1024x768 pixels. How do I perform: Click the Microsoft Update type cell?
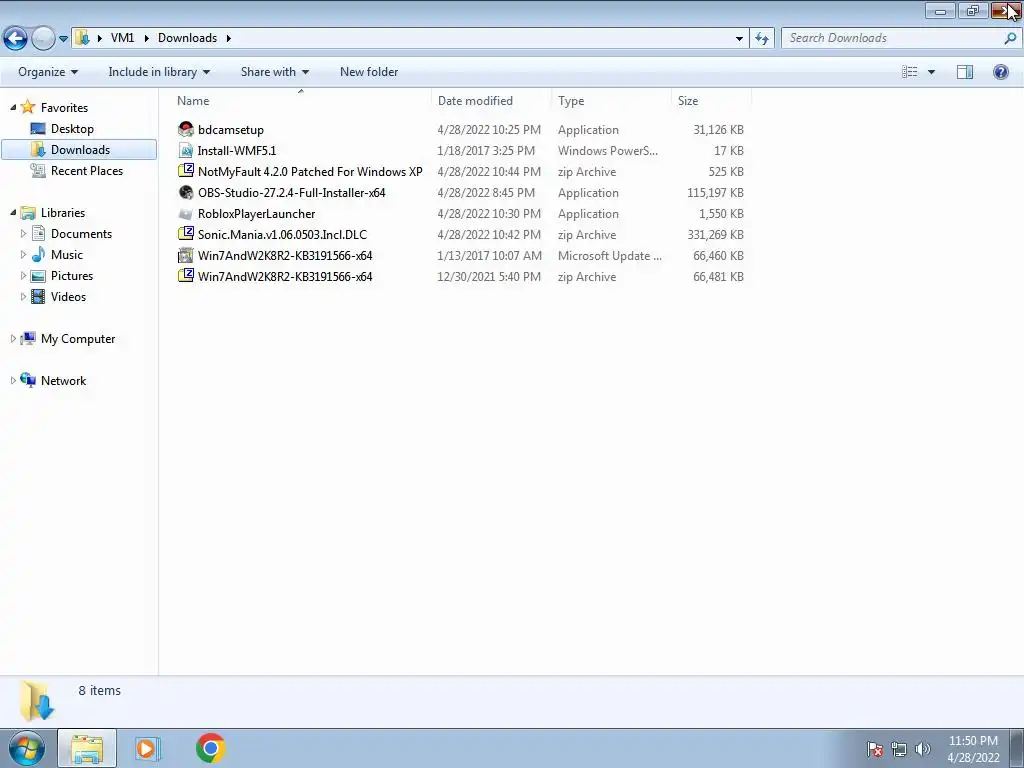pyautogui.click(x=609, y=256)
